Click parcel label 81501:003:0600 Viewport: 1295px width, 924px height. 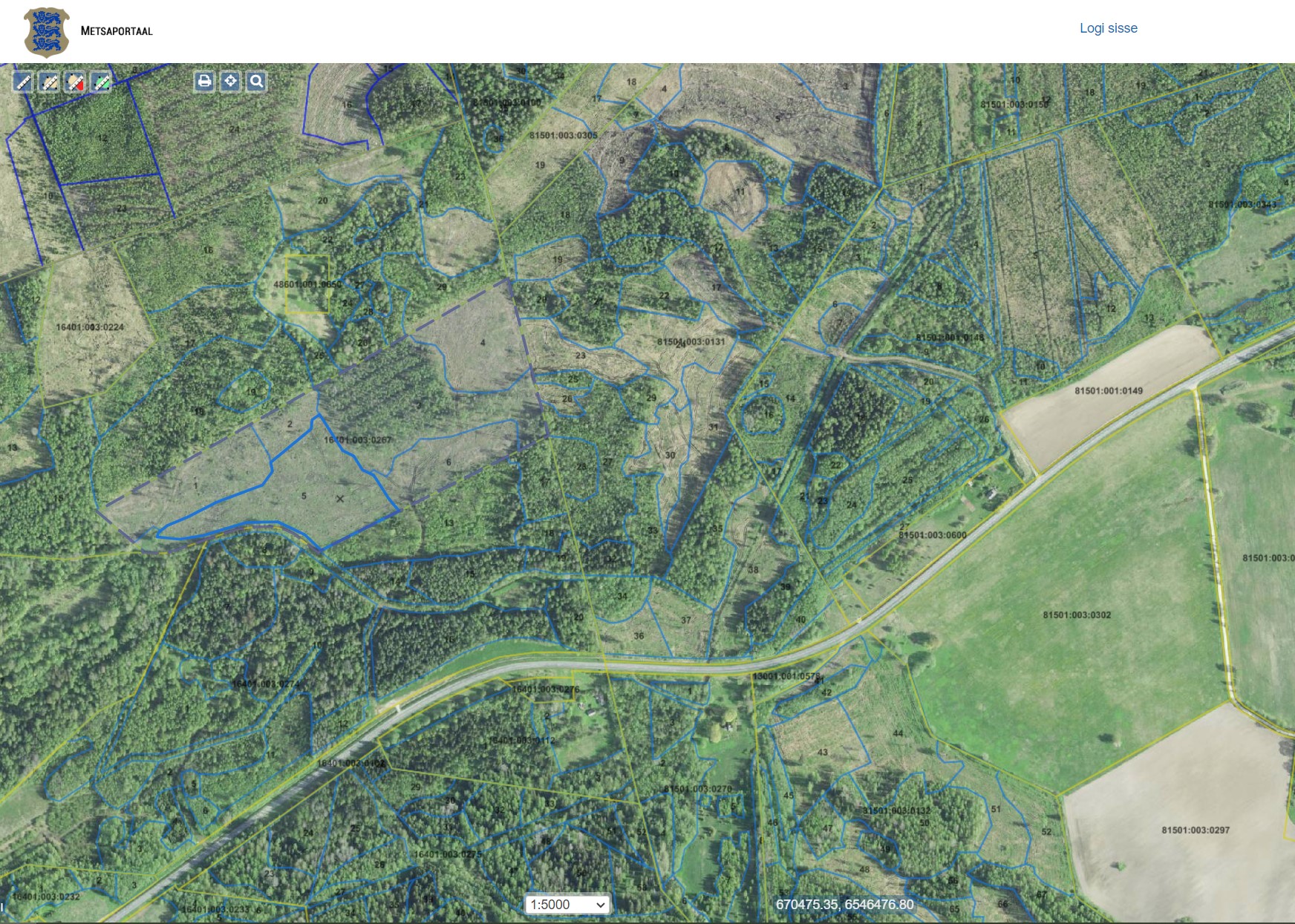click(x=933, y=535)
